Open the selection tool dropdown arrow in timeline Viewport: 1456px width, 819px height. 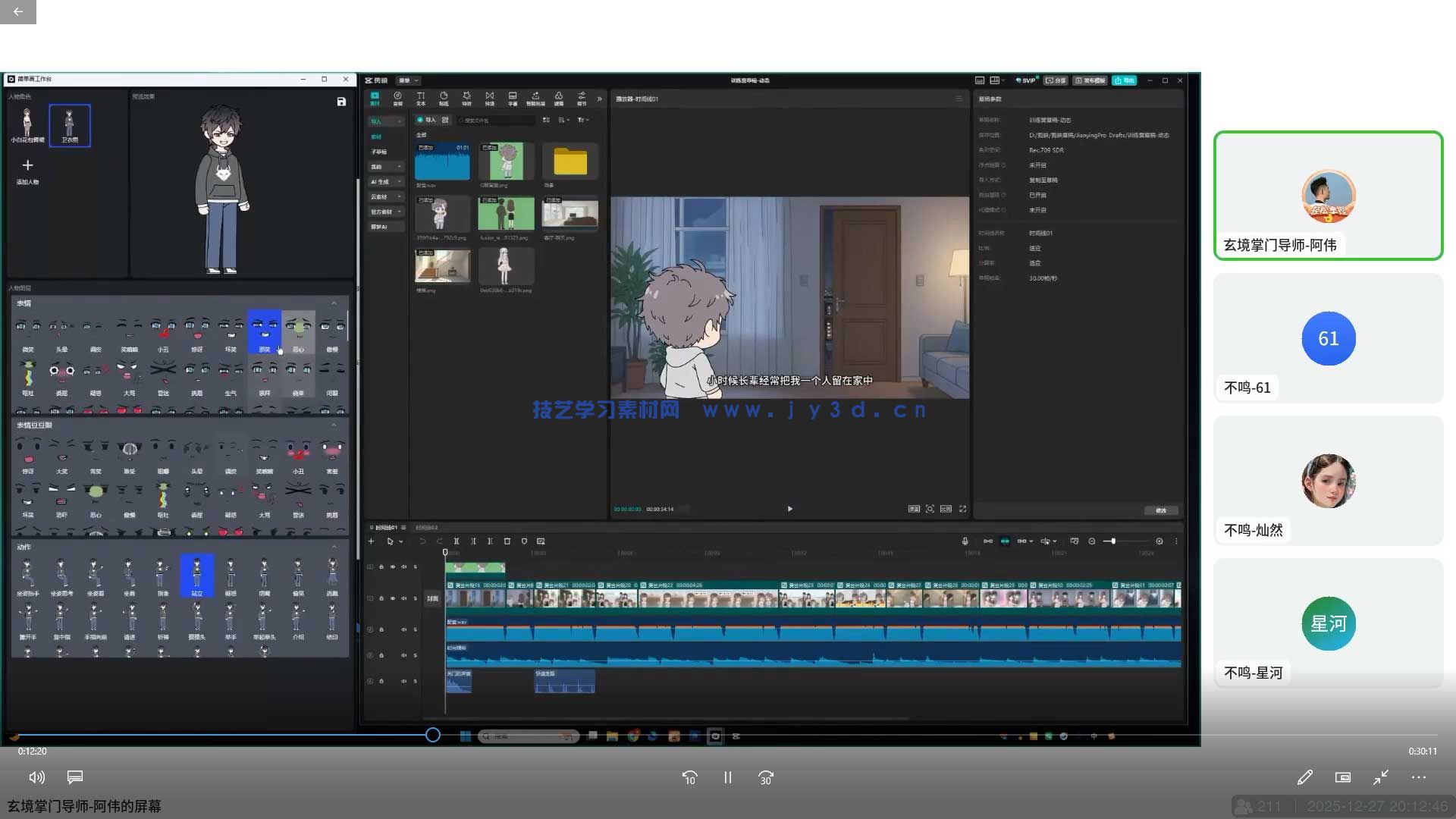click(x=401, y=541)
